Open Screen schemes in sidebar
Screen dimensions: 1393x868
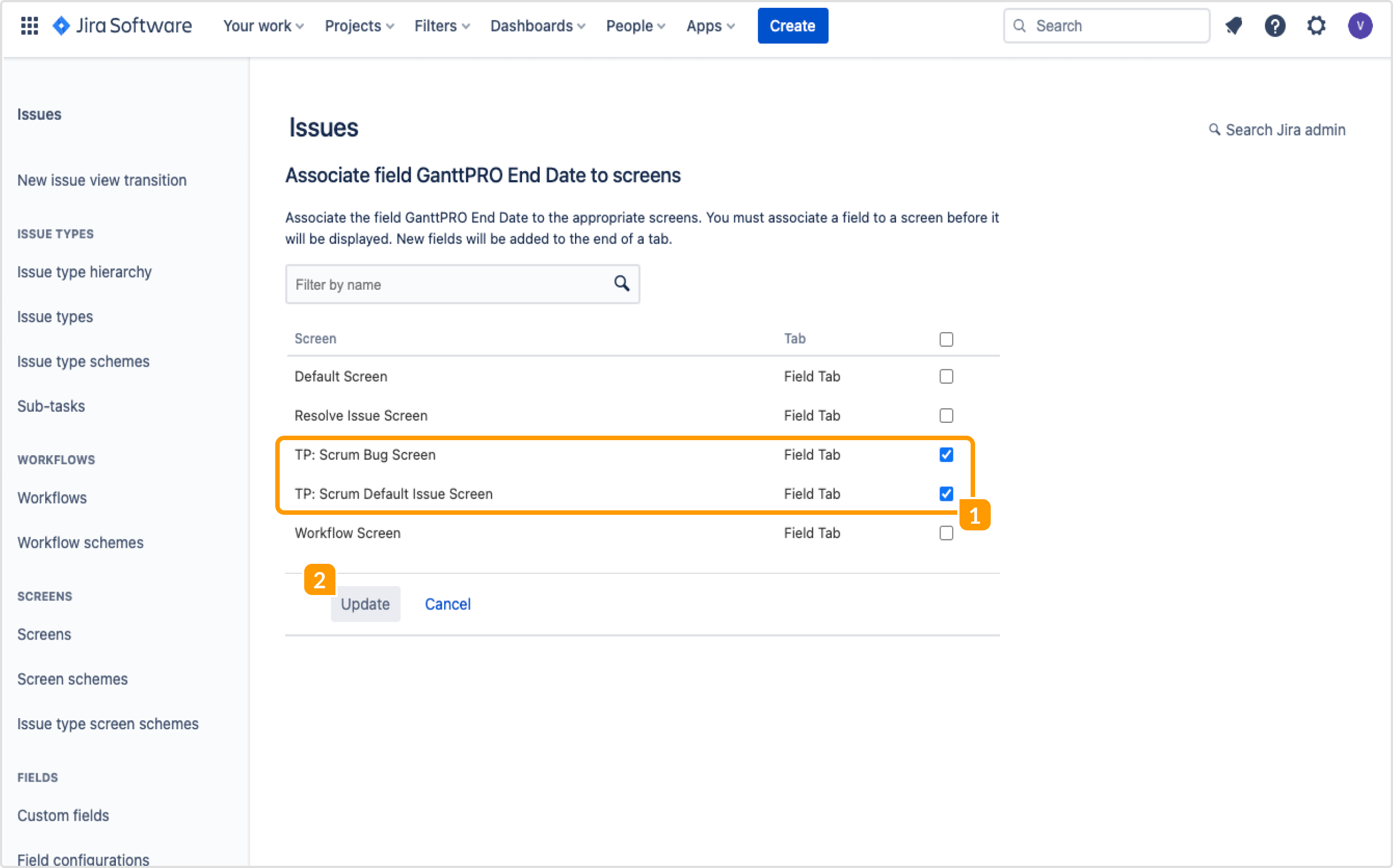click(72, 679)
